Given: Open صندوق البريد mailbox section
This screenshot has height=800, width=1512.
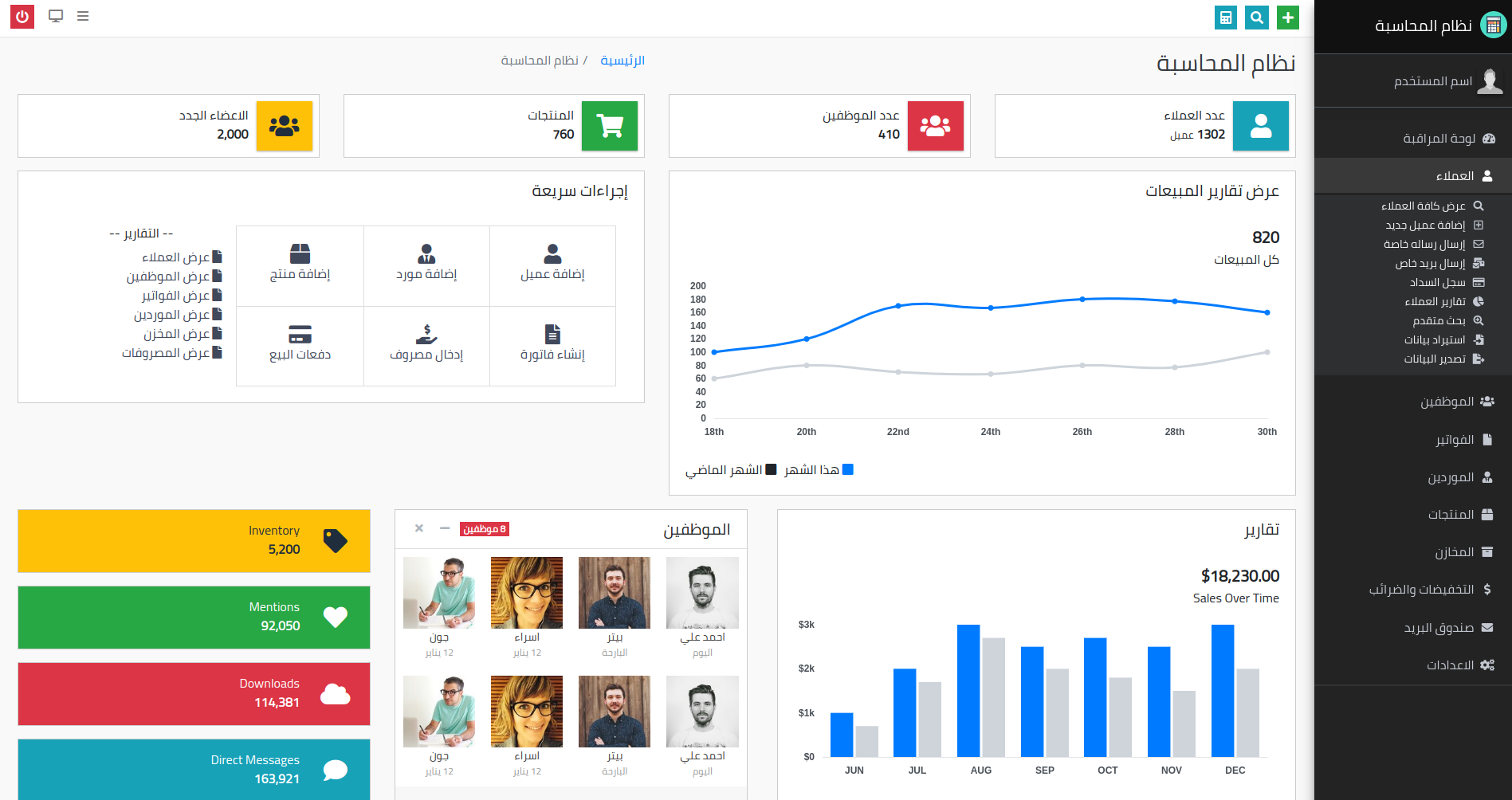Looking at the screenshot, I should tap(1413, 628).
